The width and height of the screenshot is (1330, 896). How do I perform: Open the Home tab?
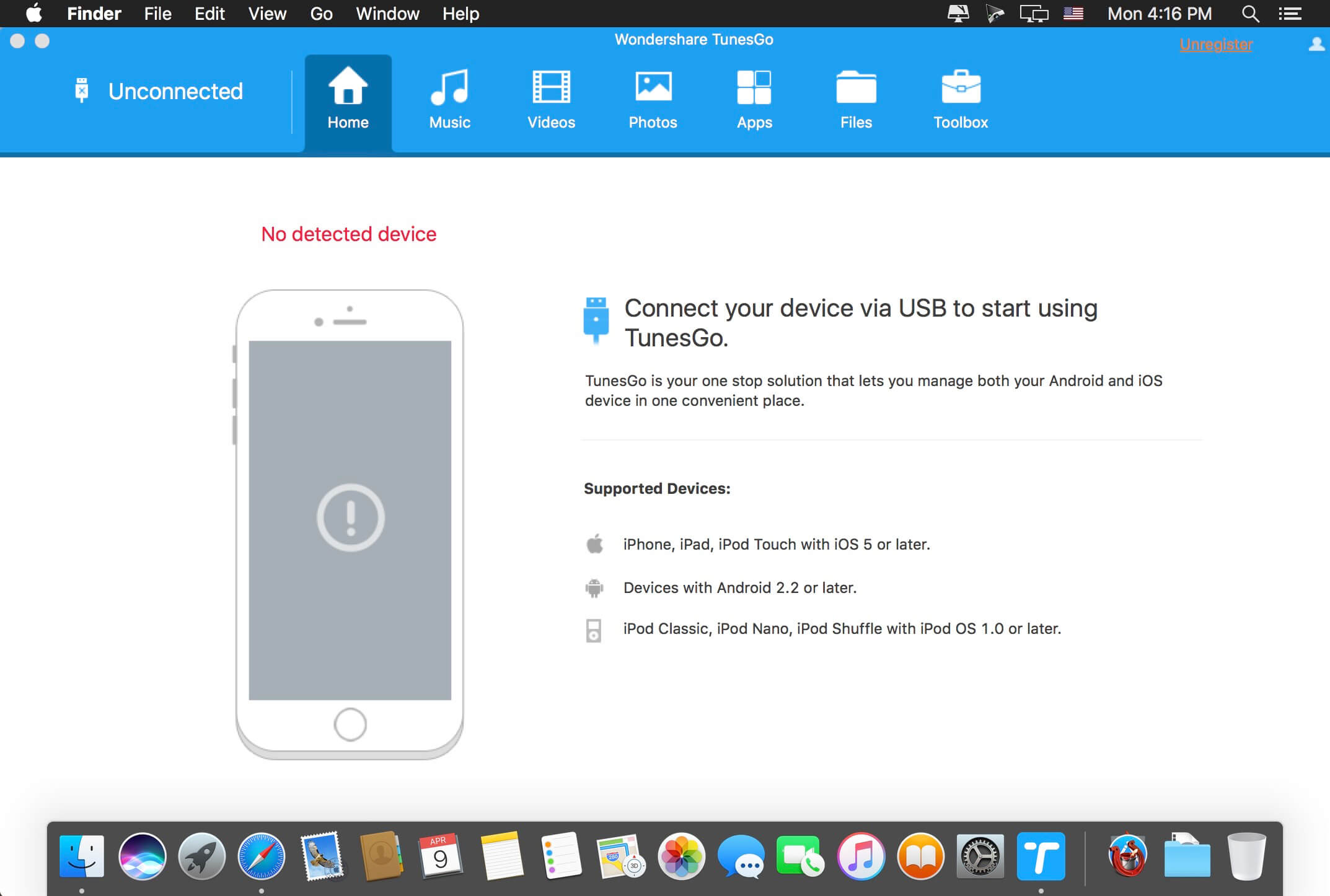pos(348,102)
